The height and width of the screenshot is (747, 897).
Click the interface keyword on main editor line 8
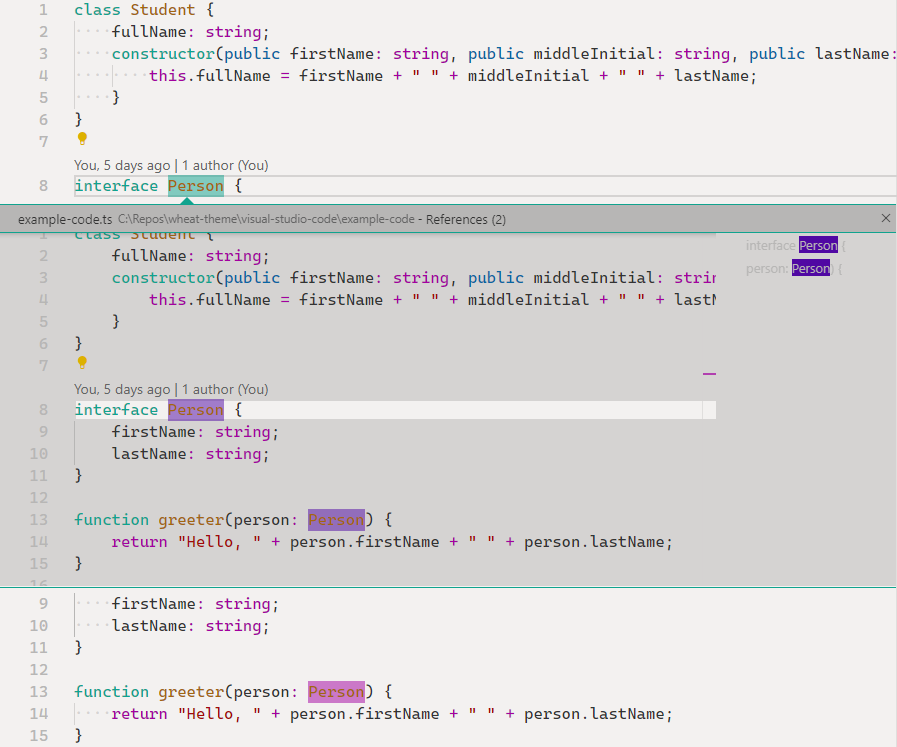pos(116,186)
